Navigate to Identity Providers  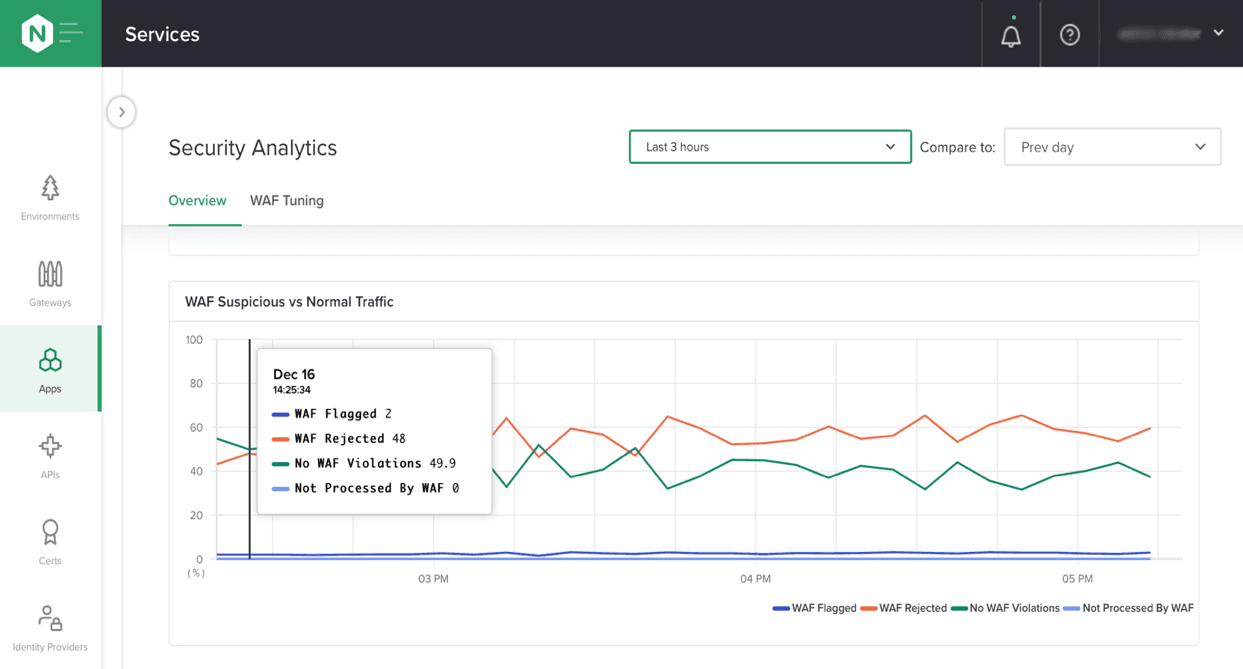50,627
